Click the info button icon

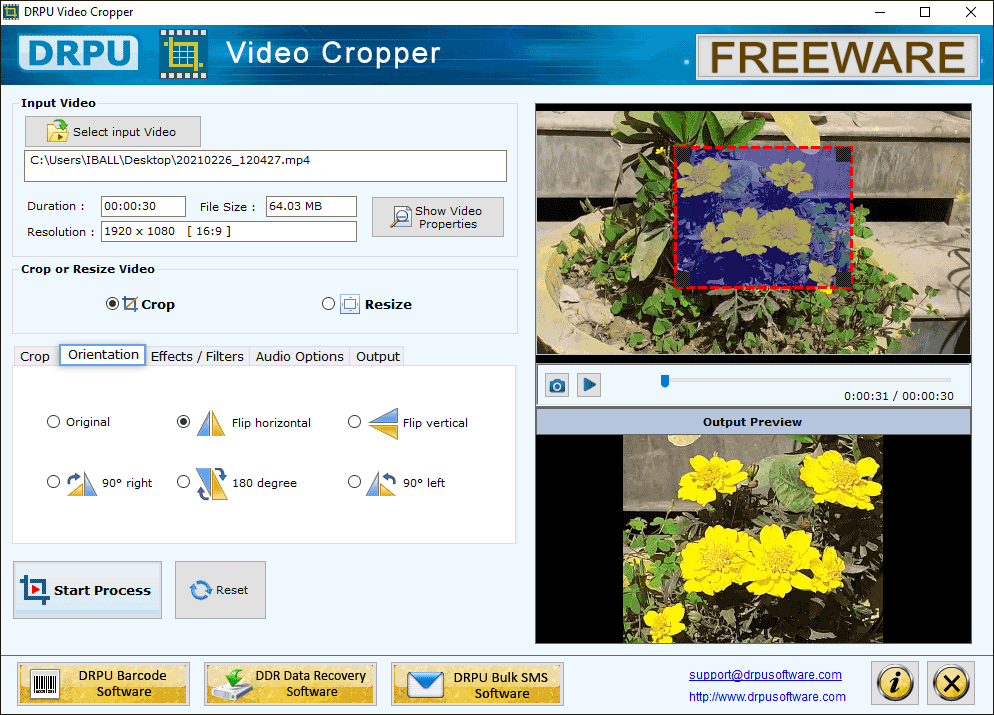pyautogui.click(x=894, y=683)
